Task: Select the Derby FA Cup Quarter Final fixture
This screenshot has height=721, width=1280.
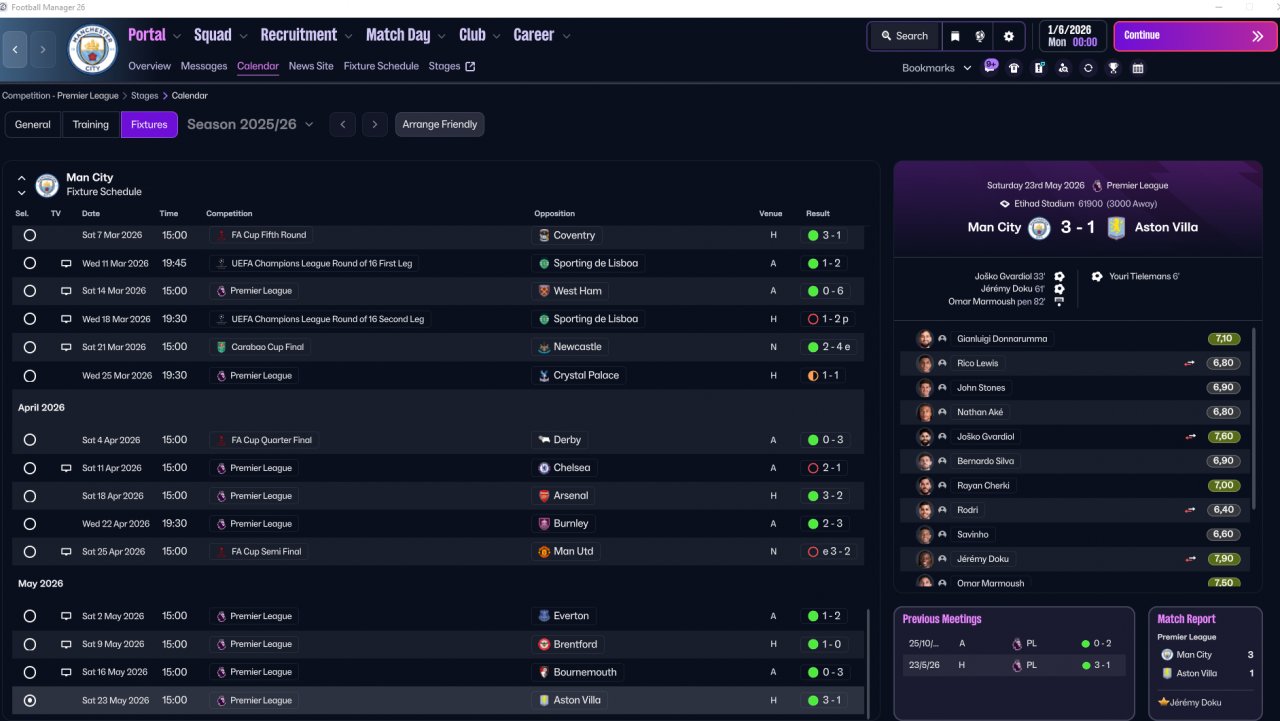Action: pos(30,440)
